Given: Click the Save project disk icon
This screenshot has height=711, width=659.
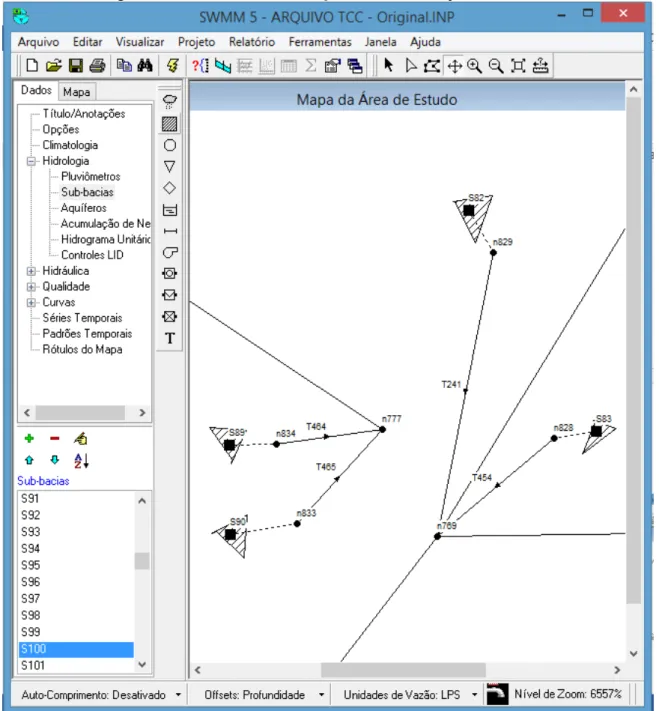Looking at the screenshot, I should coord(76,66).
